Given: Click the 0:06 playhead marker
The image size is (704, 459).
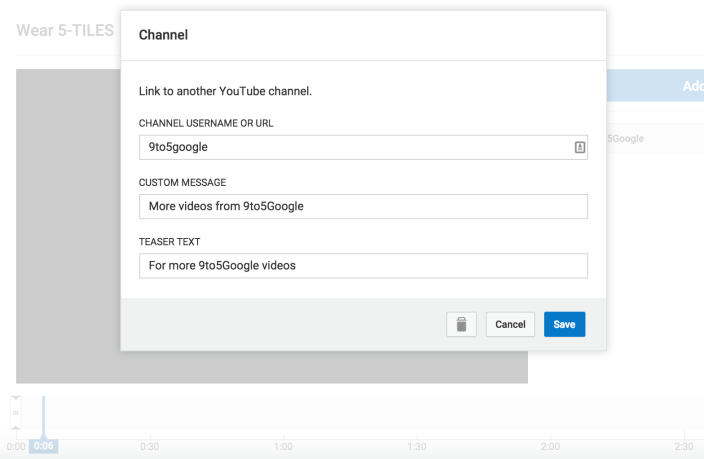Looking at the screenshot, I should pos(43,446).
